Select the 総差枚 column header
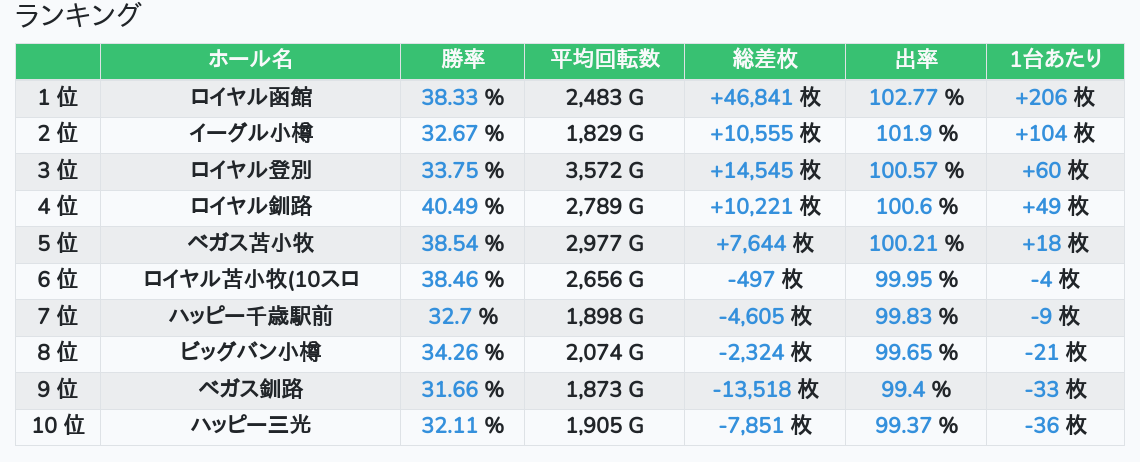The image size is (1140, 462). [765, 60]
